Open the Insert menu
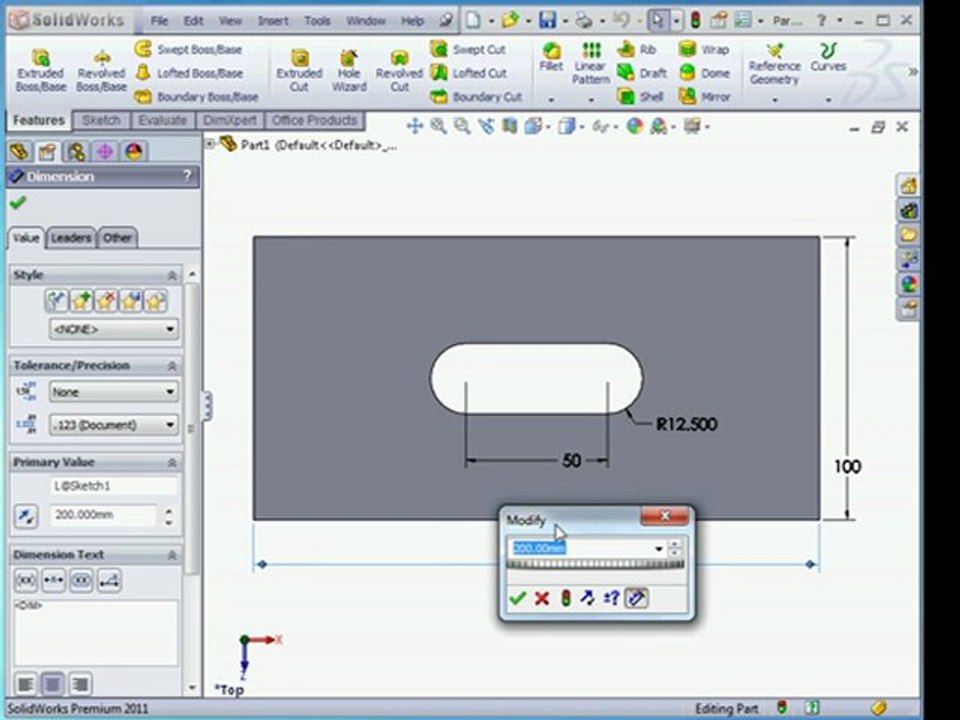 [273, 21]
